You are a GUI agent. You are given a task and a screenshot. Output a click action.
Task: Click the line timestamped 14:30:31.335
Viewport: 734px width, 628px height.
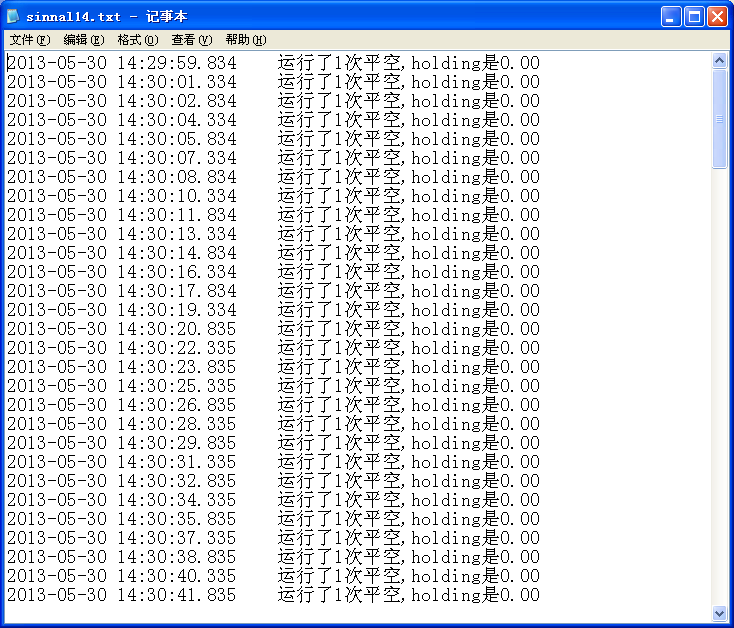[273, 462]
